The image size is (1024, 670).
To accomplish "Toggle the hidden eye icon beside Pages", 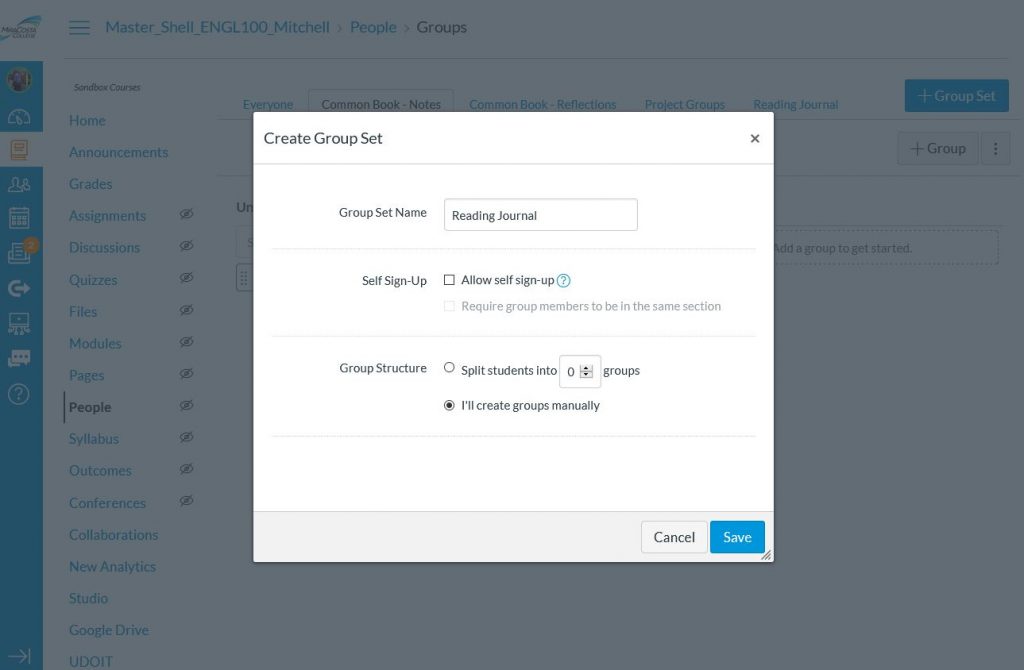I will point(187,374).
